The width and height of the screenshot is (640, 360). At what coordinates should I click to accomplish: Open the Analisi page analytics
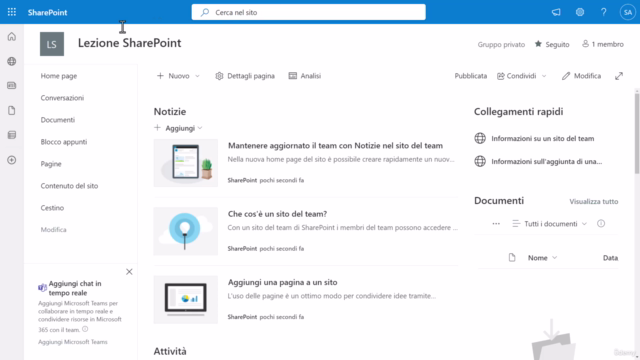[305, 76]
